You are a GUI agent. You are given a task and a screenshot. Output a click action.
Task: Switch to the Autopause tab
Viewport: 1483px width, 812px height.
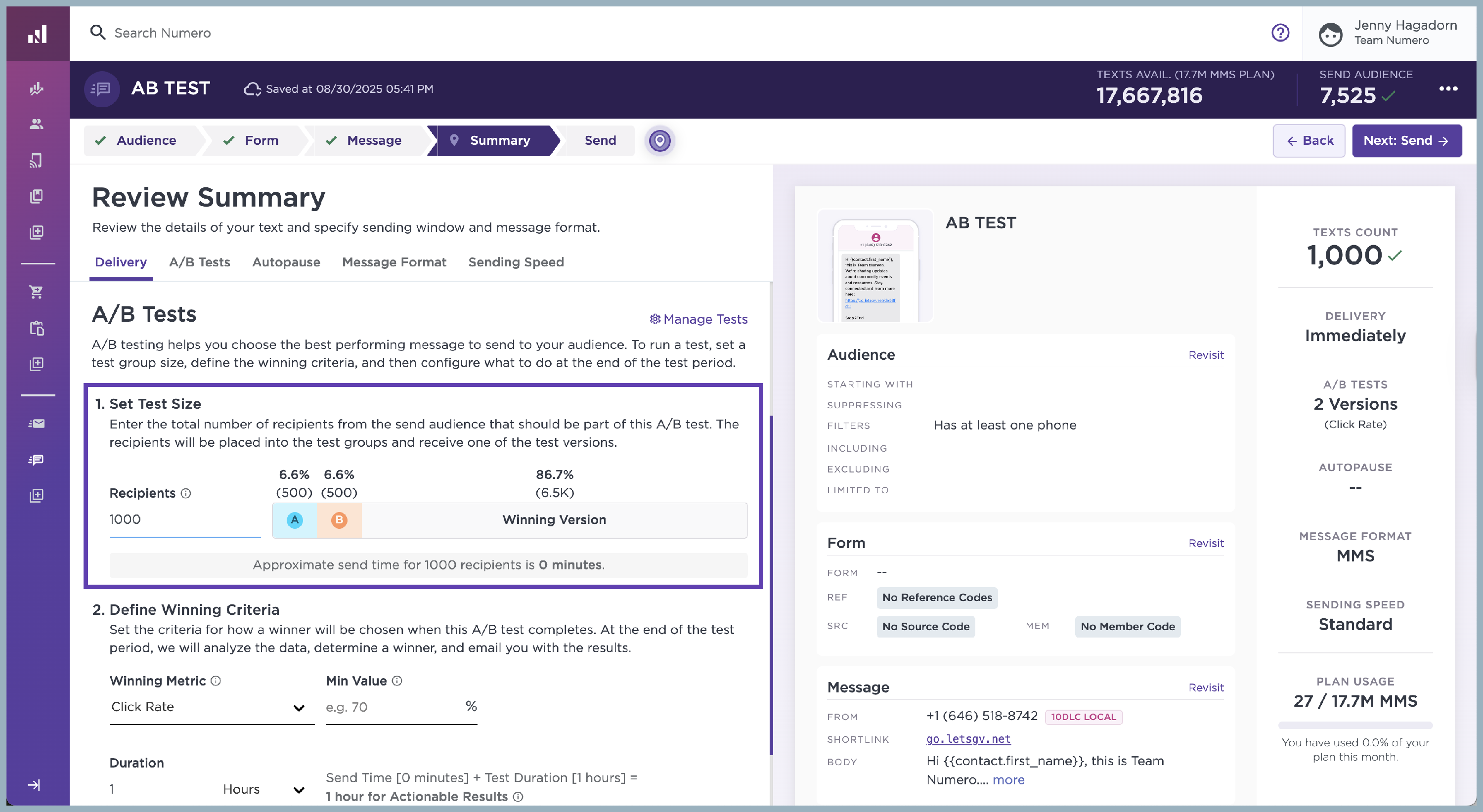286,262
